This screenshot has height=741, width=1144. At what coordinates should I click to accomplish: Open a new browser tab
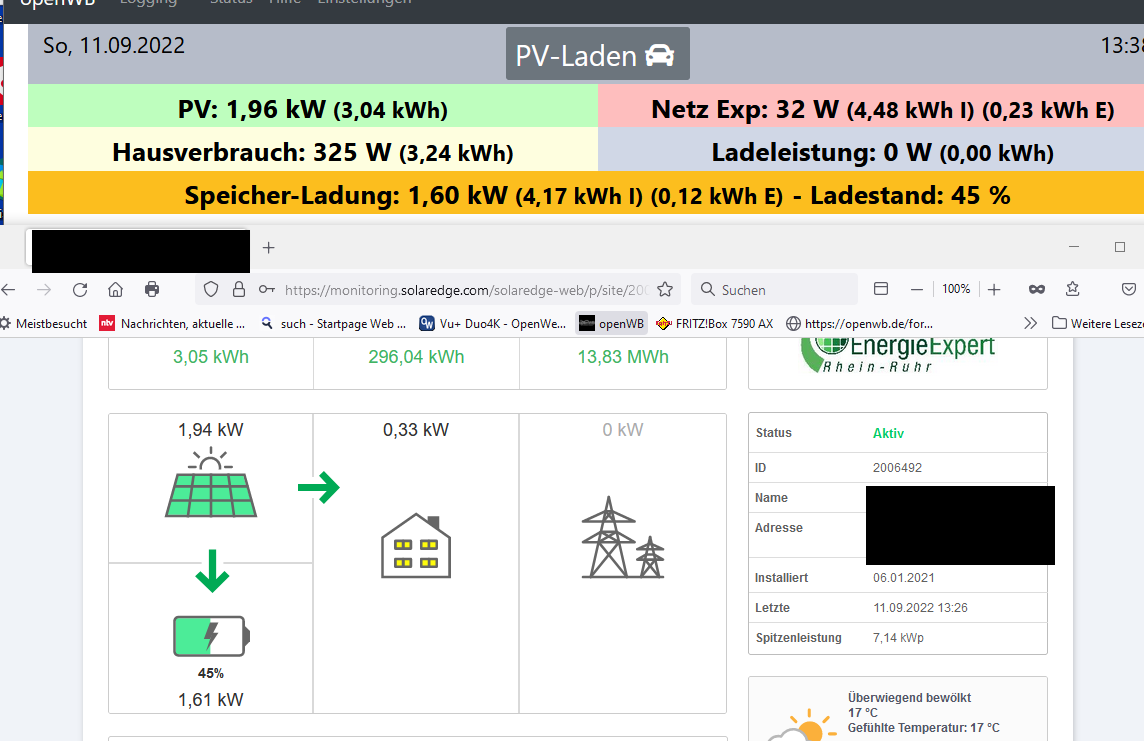(268, 247)
